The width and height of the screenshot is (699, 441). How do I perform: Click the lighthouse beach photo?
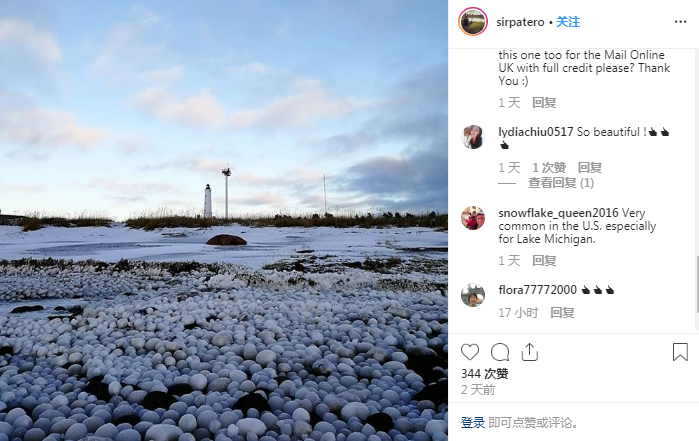tap(224, 220)
